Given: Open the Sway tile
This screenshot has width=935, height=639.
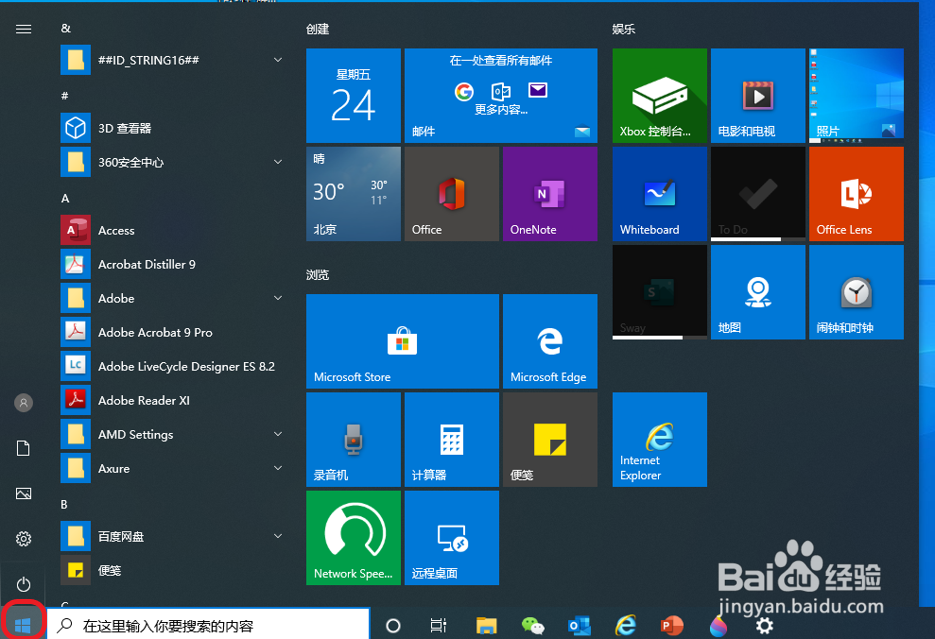Looking at the screenshot, I should point(660,292).
